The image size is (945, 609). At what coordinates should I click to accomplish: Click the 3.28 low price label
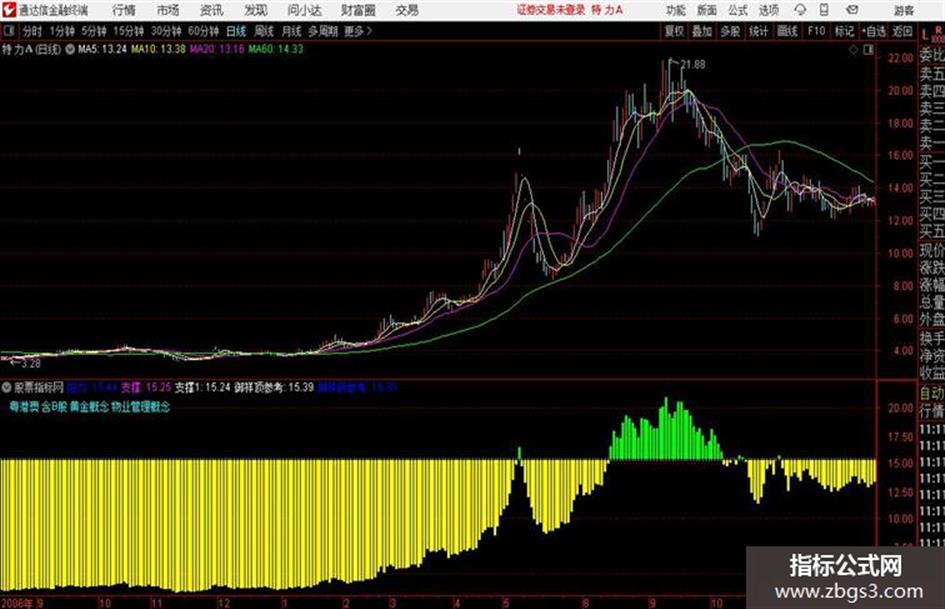tap(30, 364)
